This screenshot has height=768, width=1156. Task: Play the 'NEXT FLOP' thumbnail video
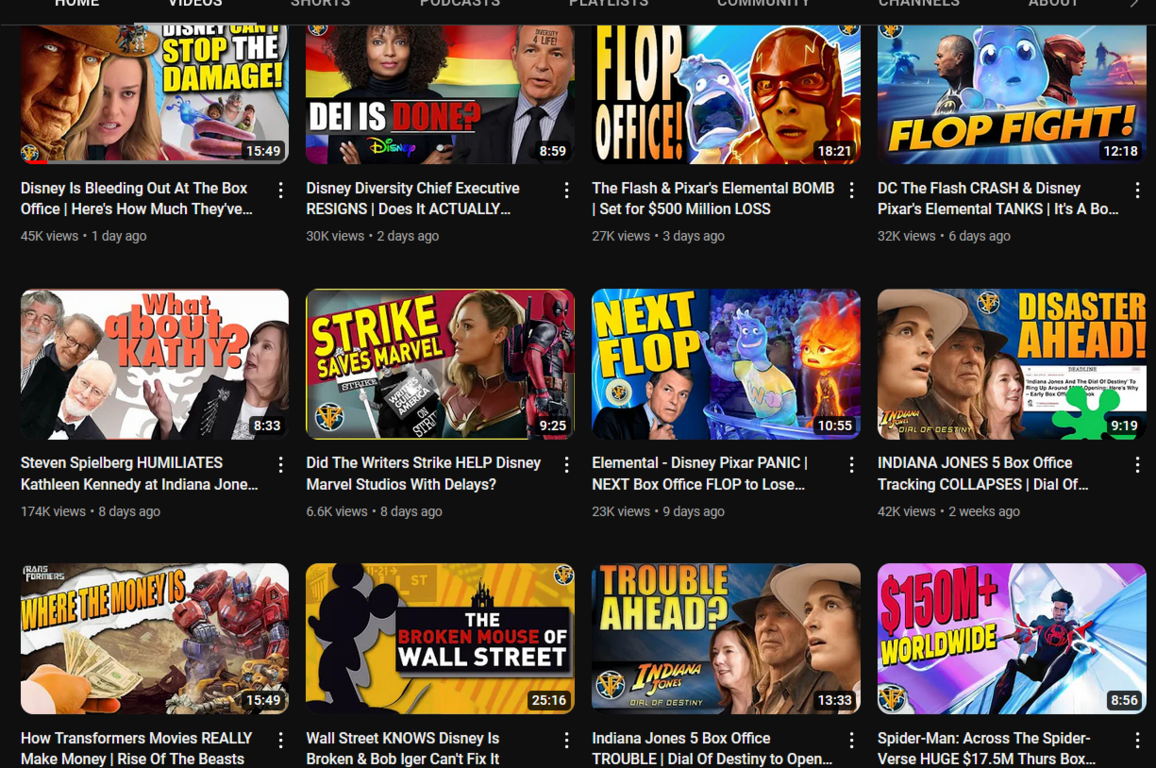point(726,364)
